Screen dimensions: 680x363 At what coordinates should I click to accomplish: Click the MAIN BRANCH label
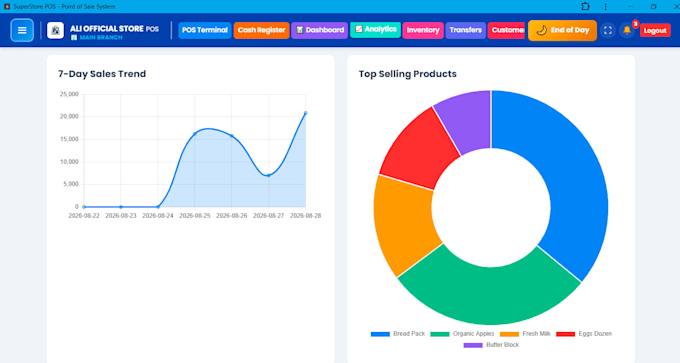coord(101,38)
